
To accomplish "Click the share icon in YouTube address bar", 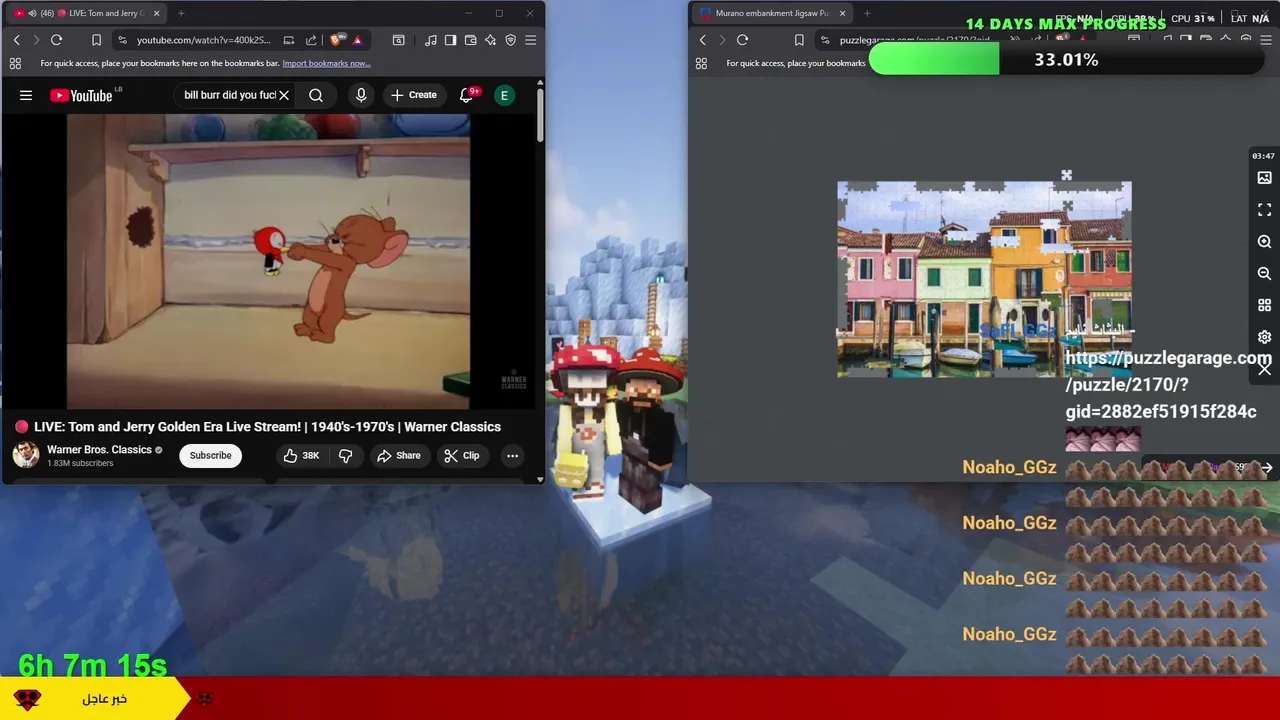I will pos(311,40).
